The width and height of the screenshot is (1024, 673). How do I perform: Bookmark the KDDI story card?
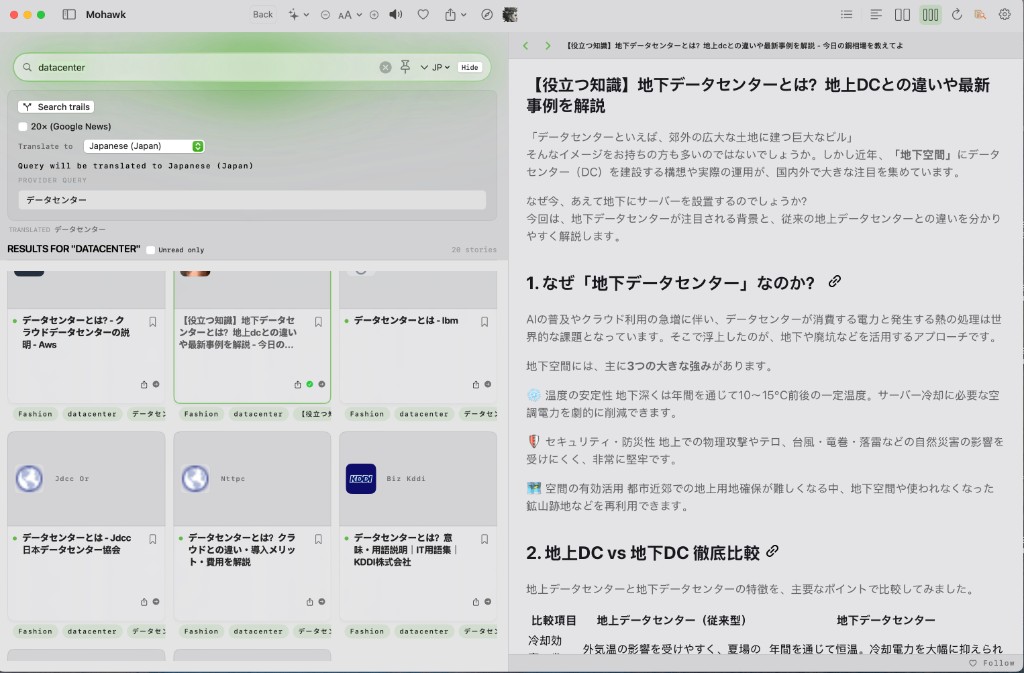coord(484,539)
